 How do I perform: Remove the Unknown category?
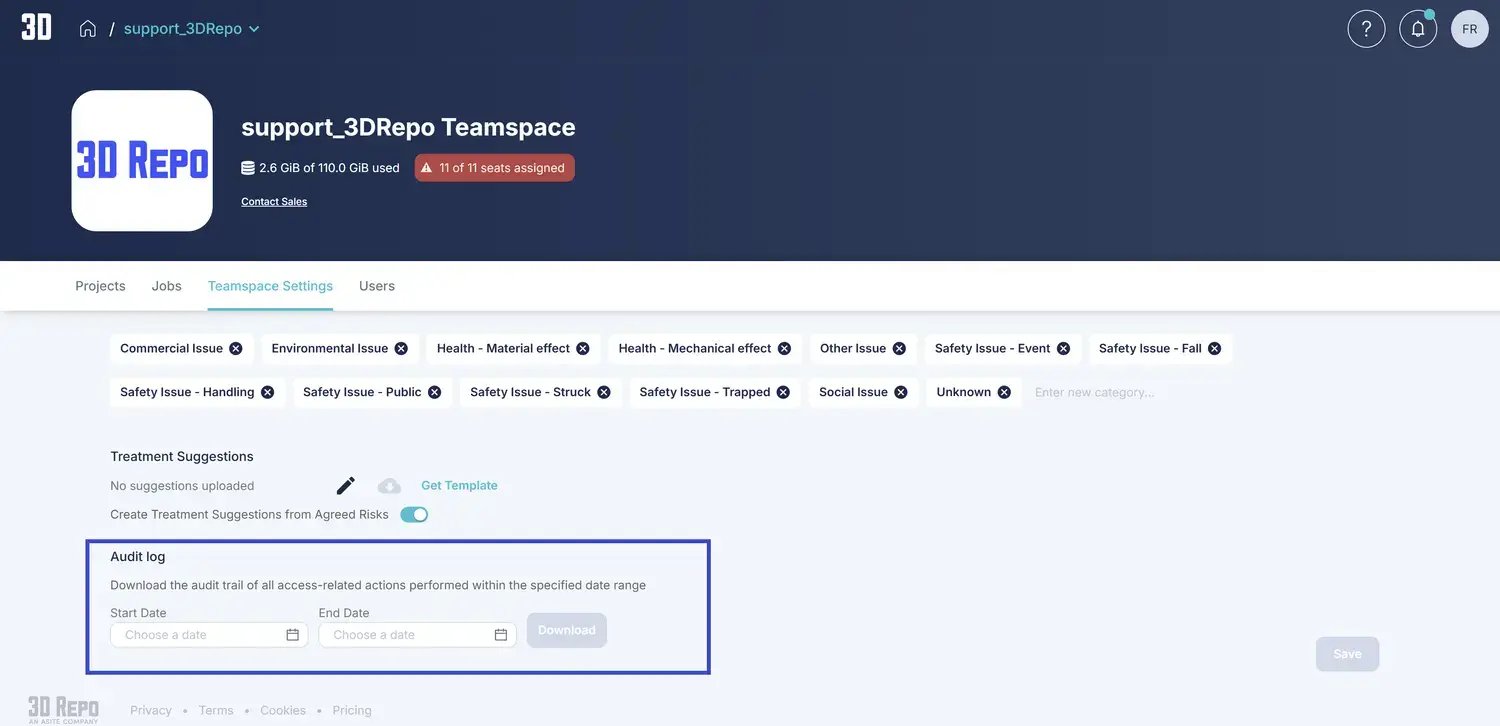click(1004, 392)
